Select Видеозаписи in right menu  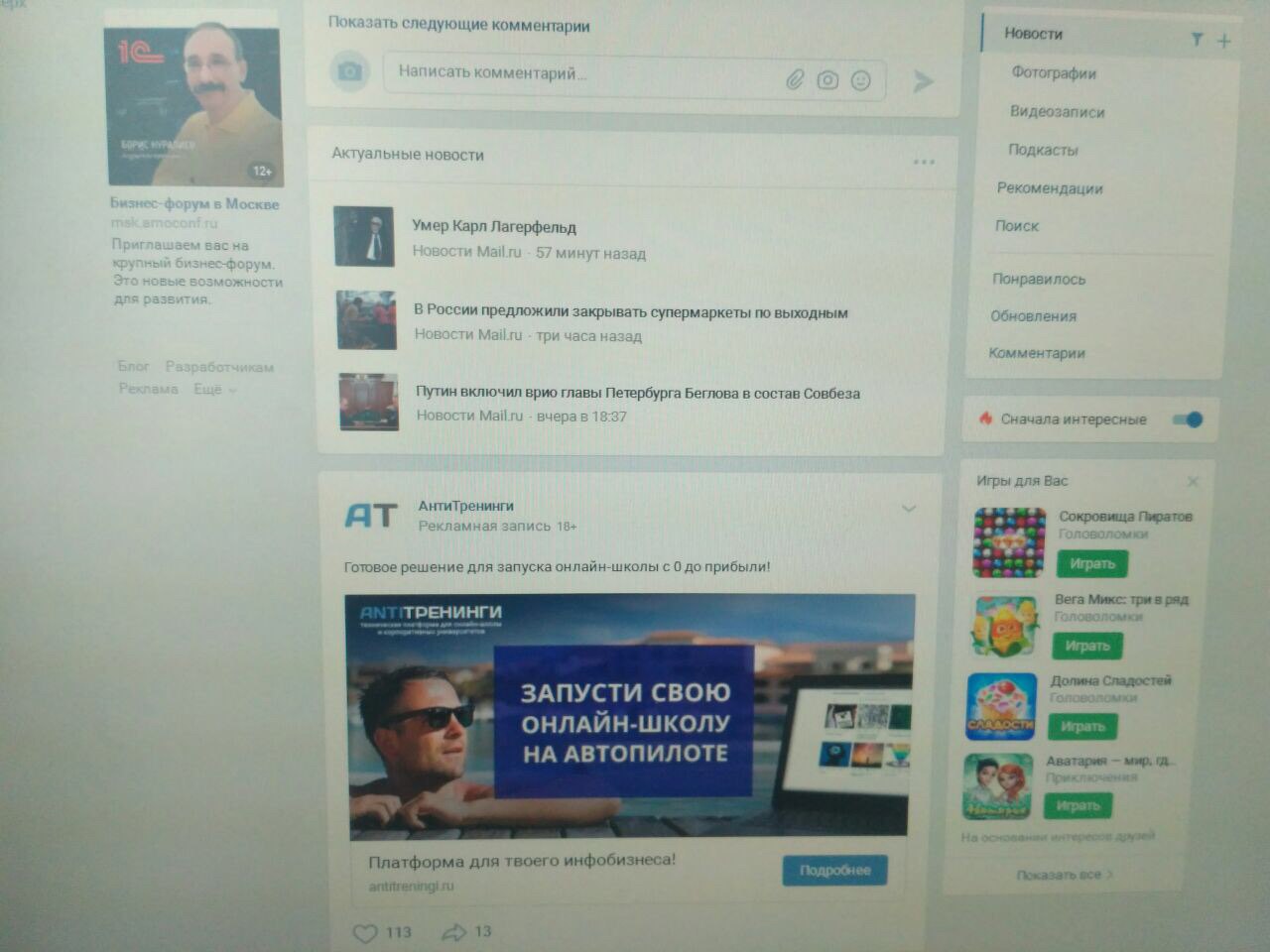1057,112
